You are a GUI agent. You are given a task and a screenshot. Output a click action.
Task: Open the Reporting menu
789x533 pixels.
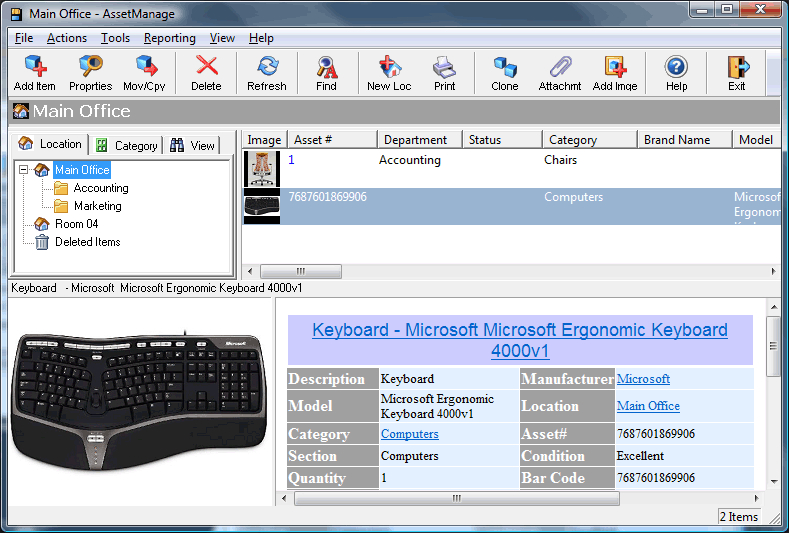[169, 38]
